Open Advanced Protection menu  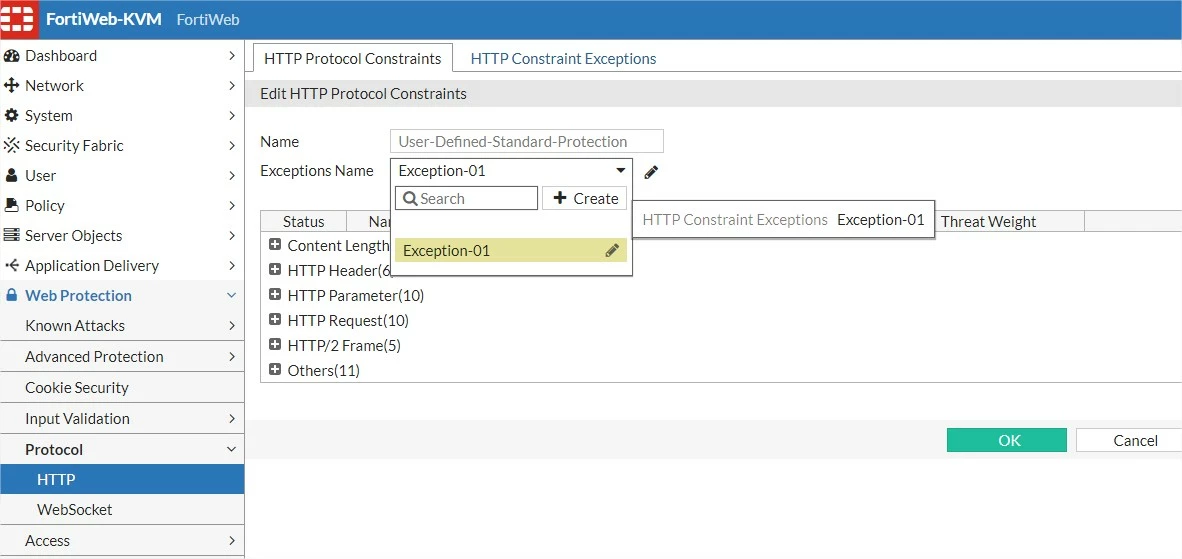pyautogui.click(x=122, y=356)
